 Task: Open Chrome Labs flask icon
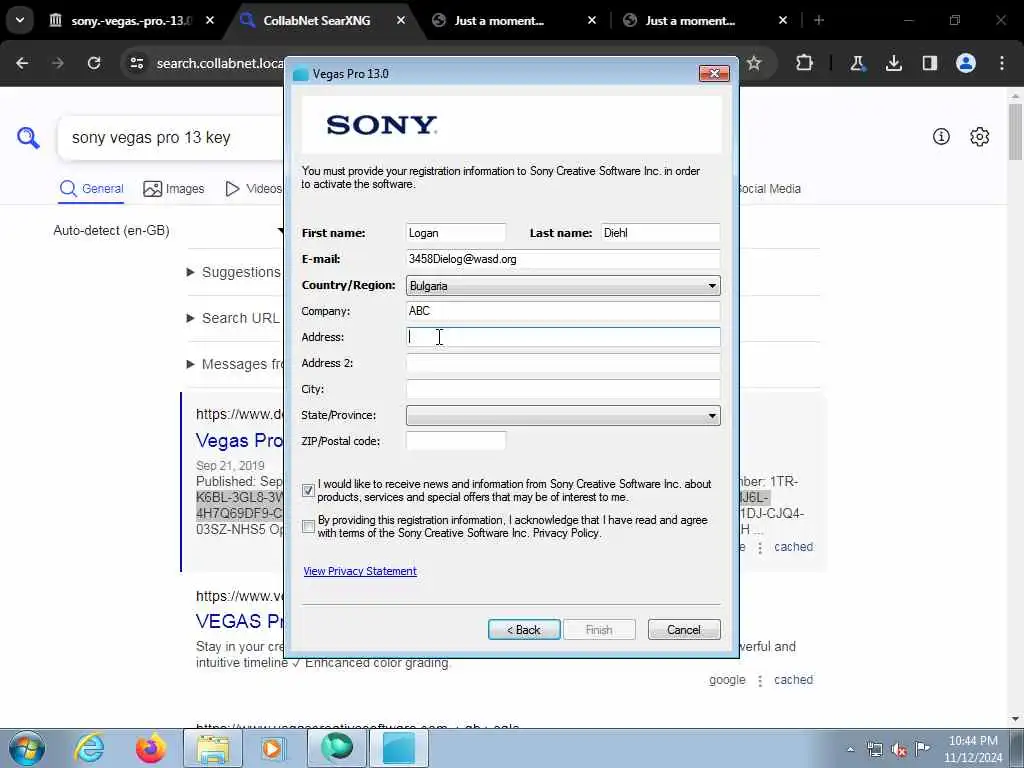point(857,63)
